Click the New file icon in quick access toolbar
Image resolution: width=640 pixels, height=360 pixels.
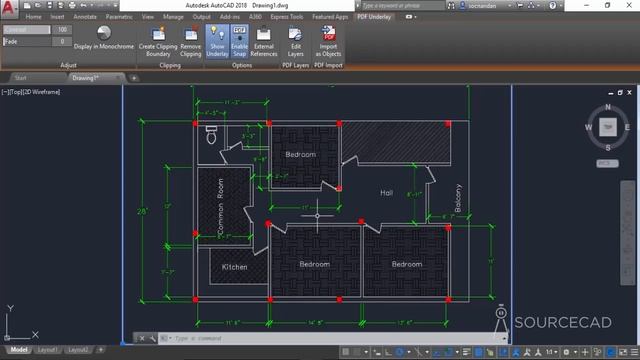pyautogui.click(x=27, y=6)
